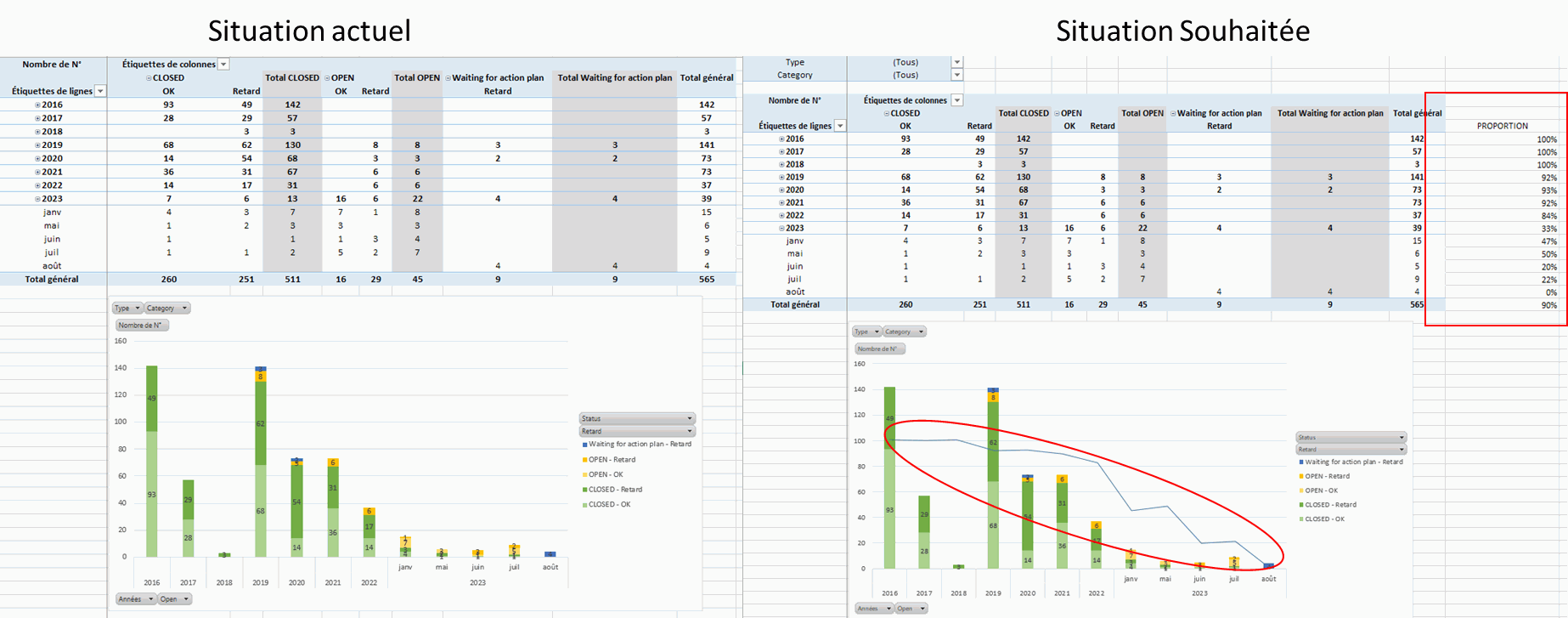Select the CLOSED - OK legend entry in Situation Souhaitée chart
This screenshot has height=618, width=1568.
point(1324,519)
